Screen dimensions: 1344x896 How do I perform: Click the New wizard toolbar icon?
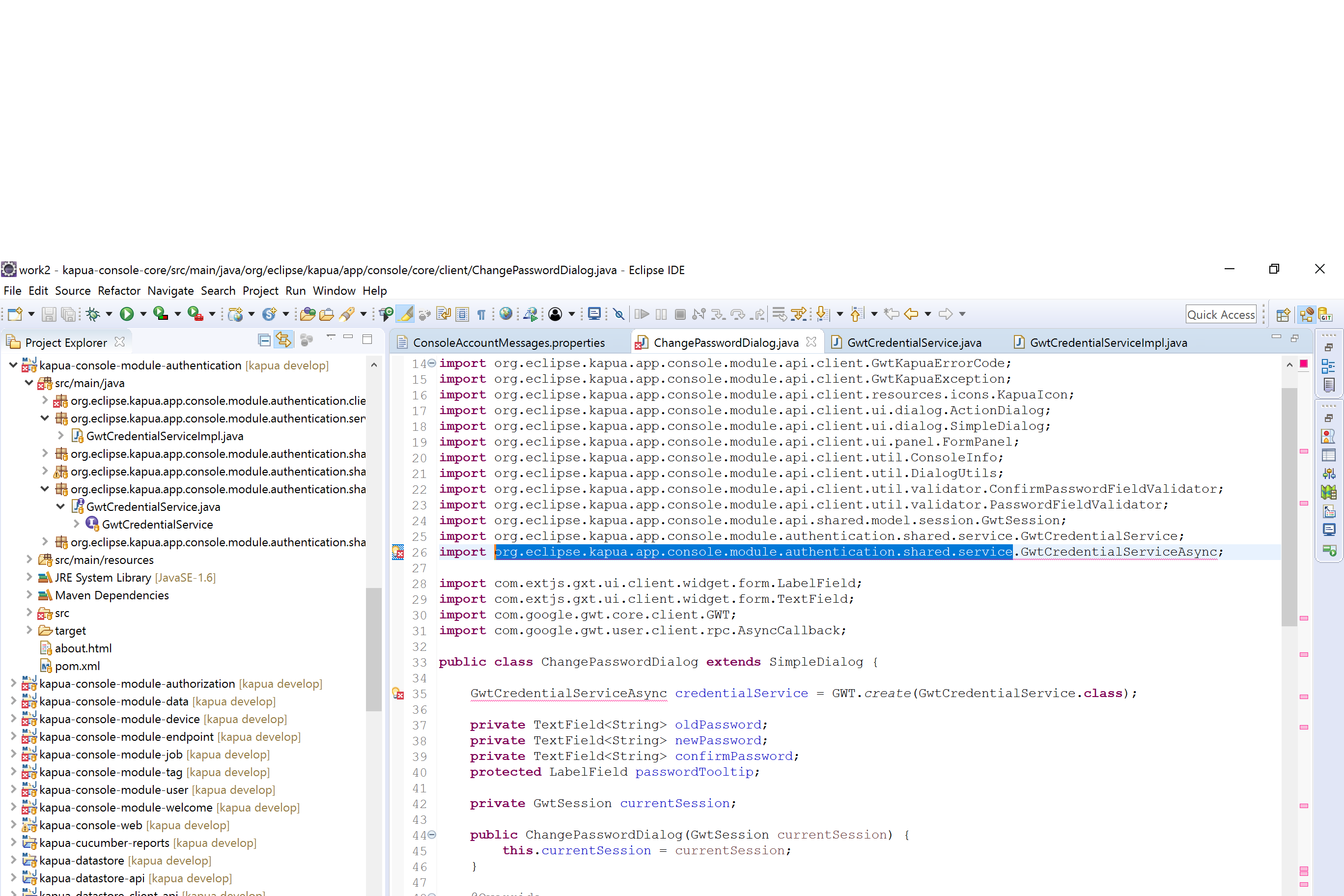tap(15, 314)
